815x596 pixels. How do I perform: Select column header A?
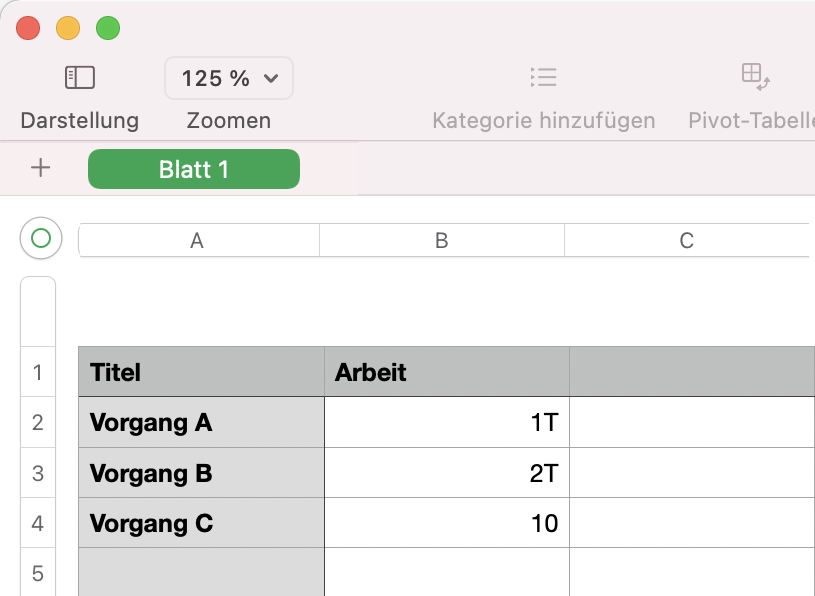point(197,240)
